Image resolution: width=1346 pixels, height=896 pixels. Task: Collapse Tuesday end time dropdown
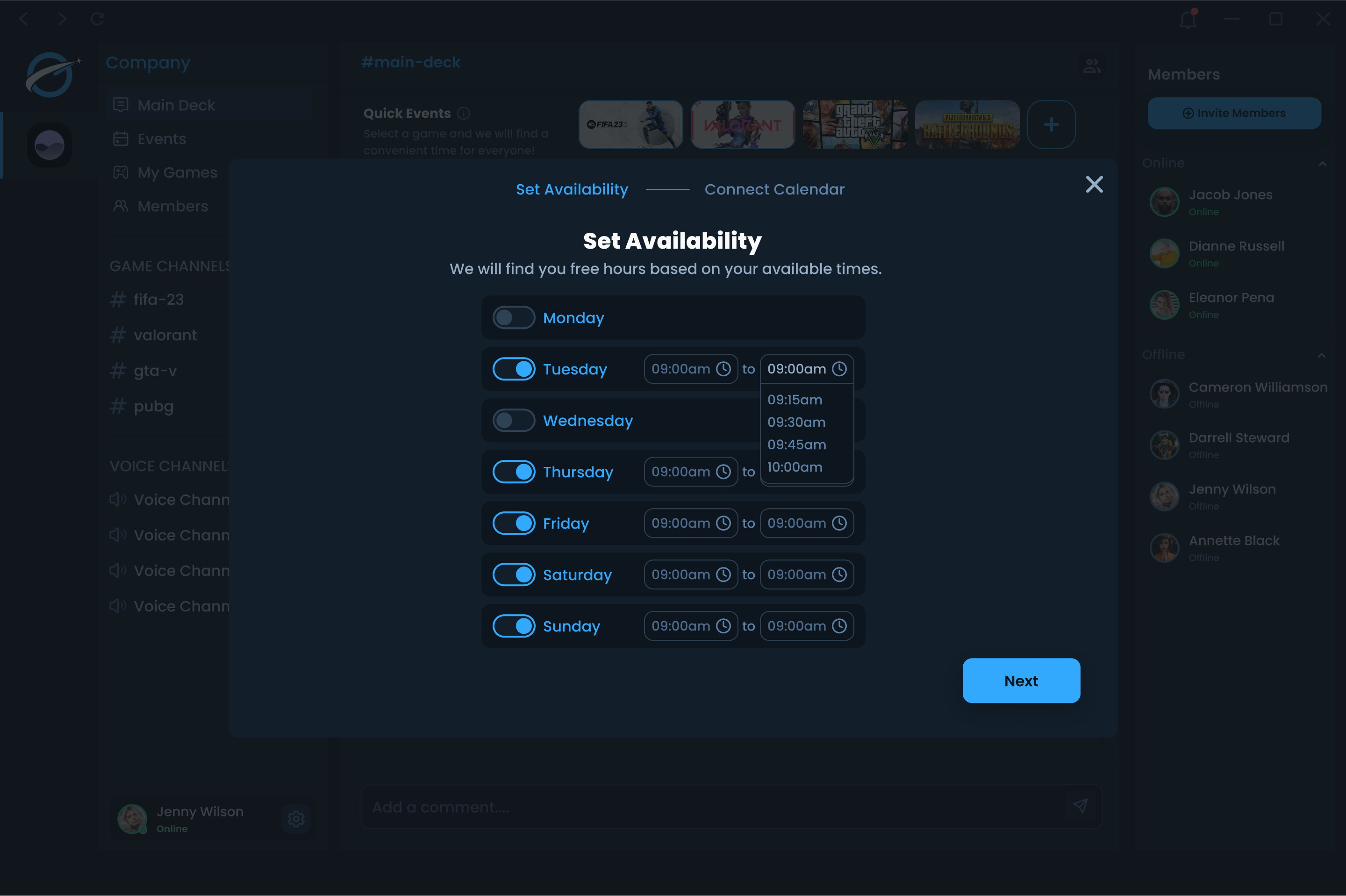tap(807, 369)
